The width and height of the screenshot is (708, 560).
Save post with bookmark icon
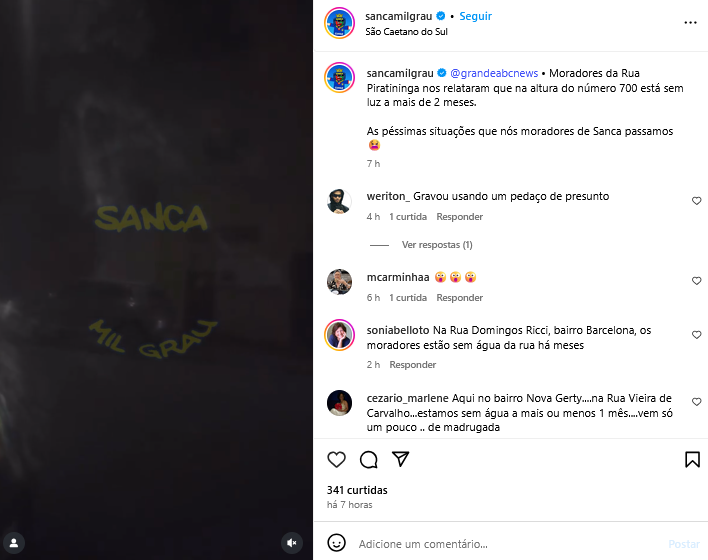(692, 459)
